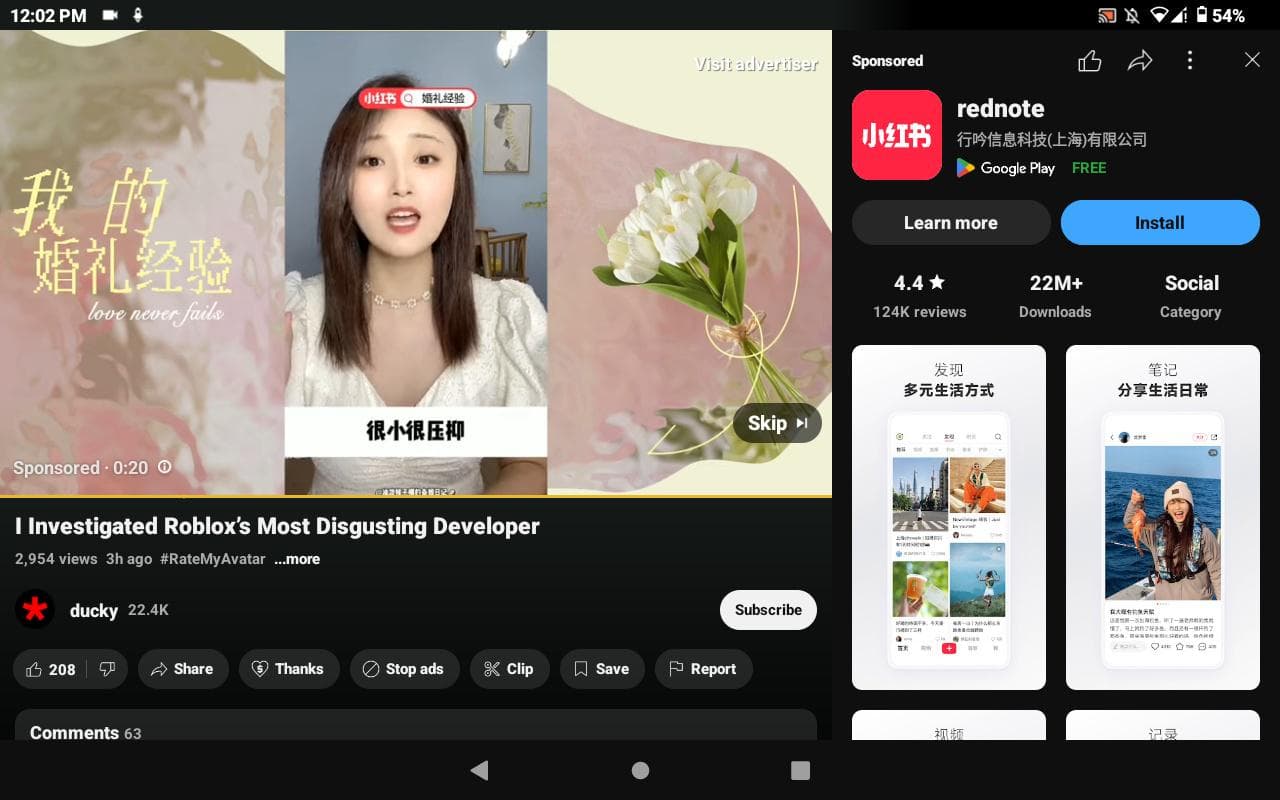Open the #RateMyAvatar hashtag
The width and height of the screenshot is (1280, 800).
(x=213, y=559)
